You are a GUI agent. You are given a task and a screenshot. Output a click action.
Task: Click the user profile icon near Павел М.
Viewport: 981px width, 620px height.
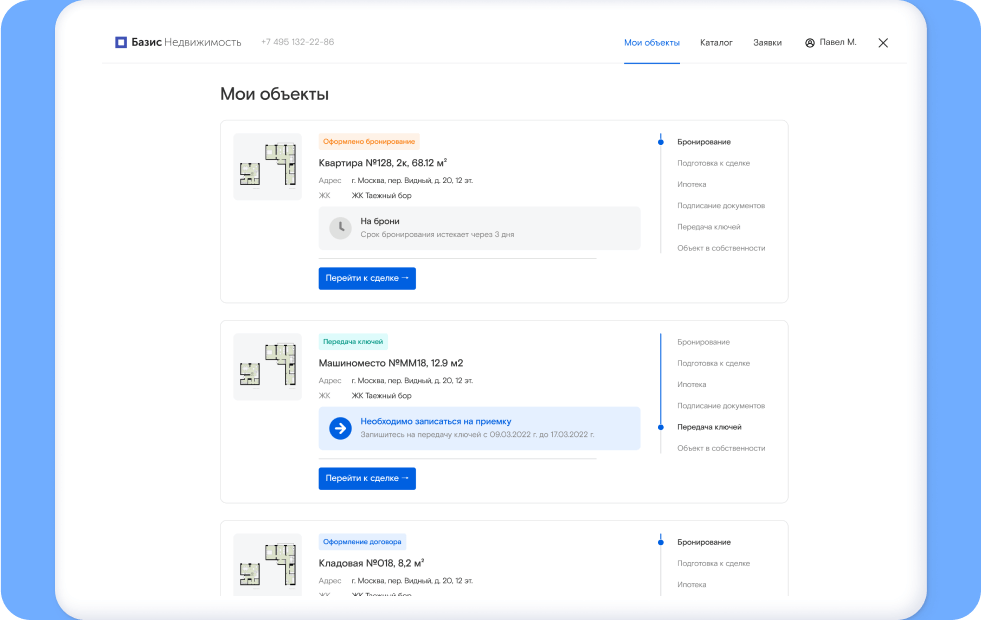click(809, 43)
